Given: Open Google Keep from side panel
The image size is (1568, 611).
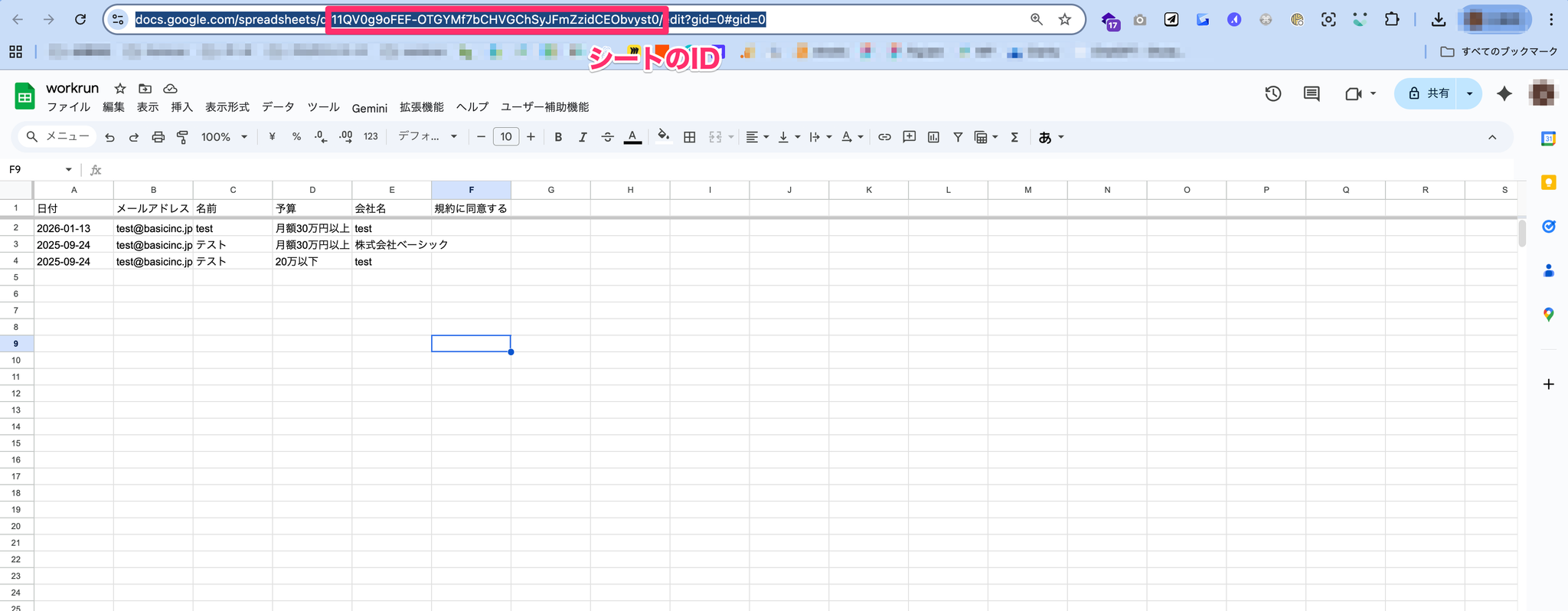Looking at the screenshot, I should [x=1548, y=182].
